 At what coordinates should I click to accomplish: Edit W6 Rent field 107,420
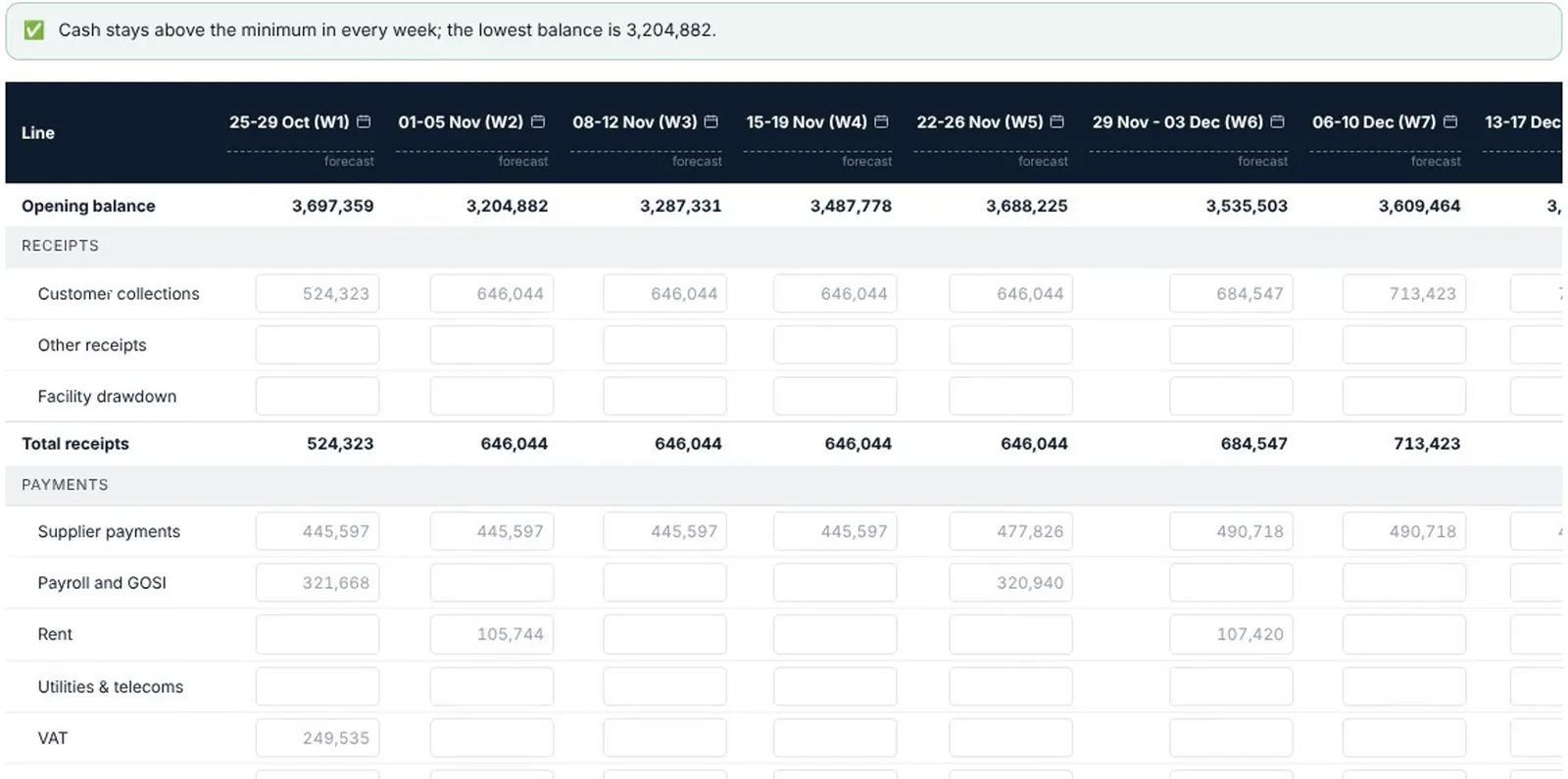1231,634
